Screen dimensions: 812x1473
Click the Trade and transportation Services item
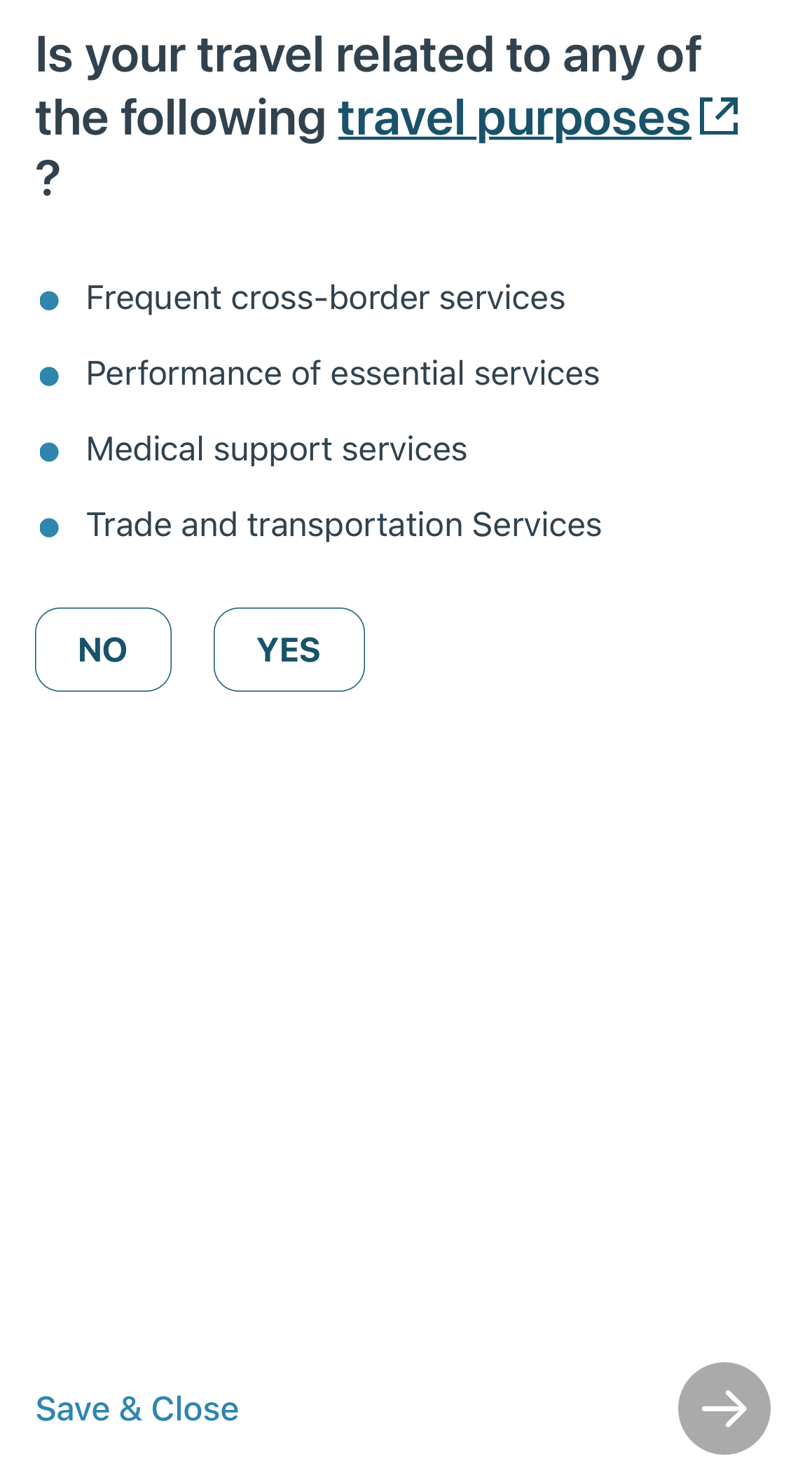coord(343,525)
